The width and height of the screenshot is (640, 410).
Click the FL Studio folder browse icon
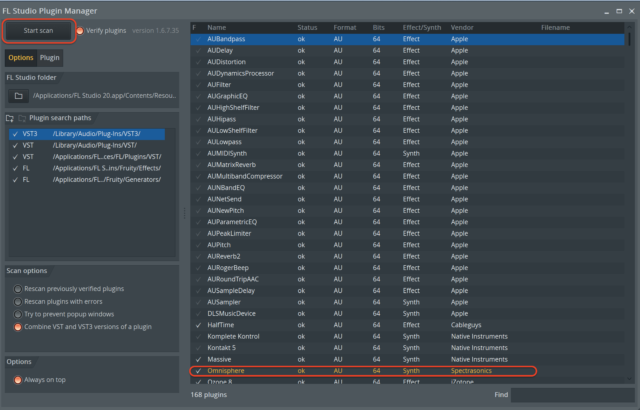click(x=18, y=97)
